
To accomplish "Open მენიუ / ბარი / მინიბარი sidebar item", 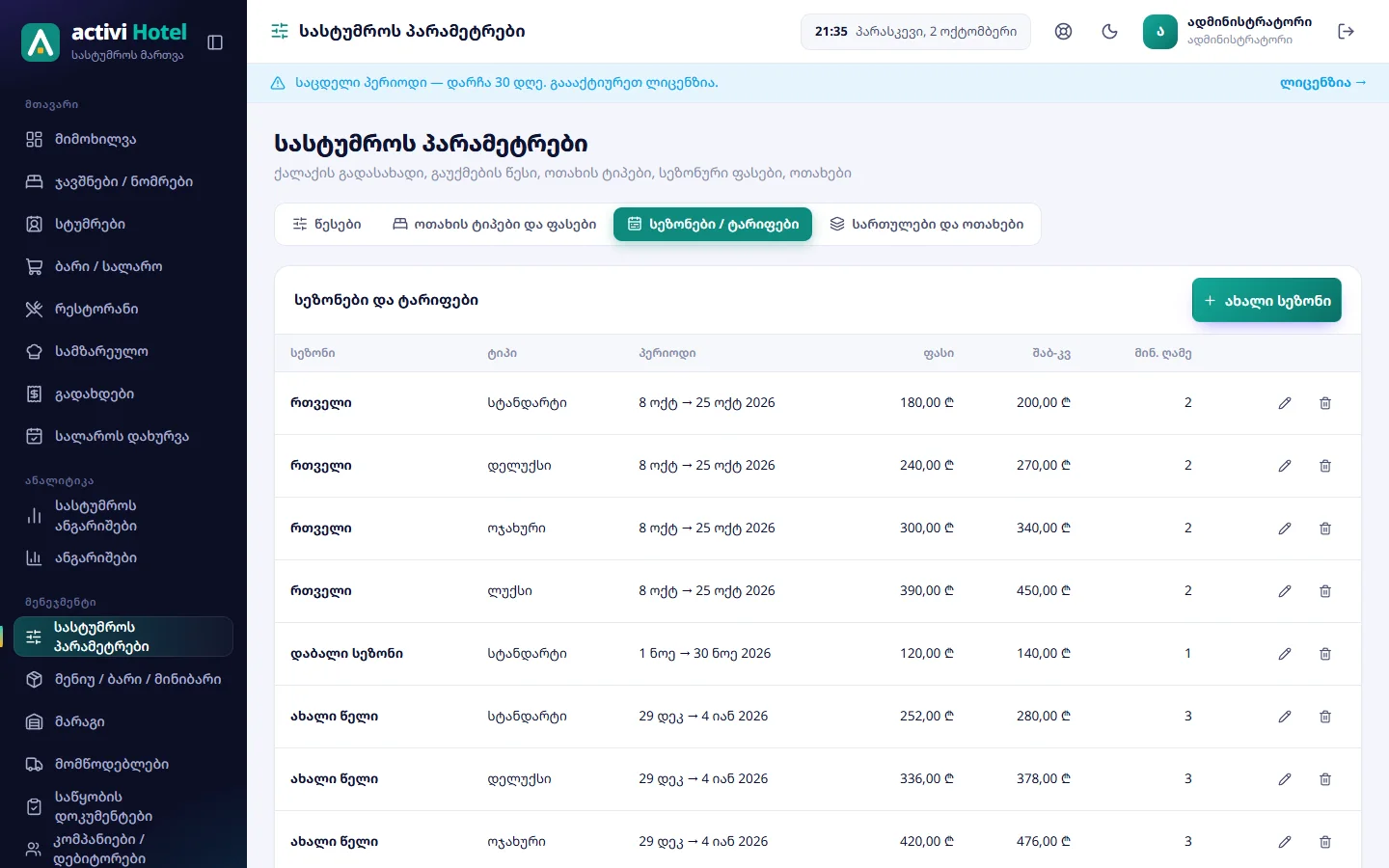I will (x=123, y=680).
